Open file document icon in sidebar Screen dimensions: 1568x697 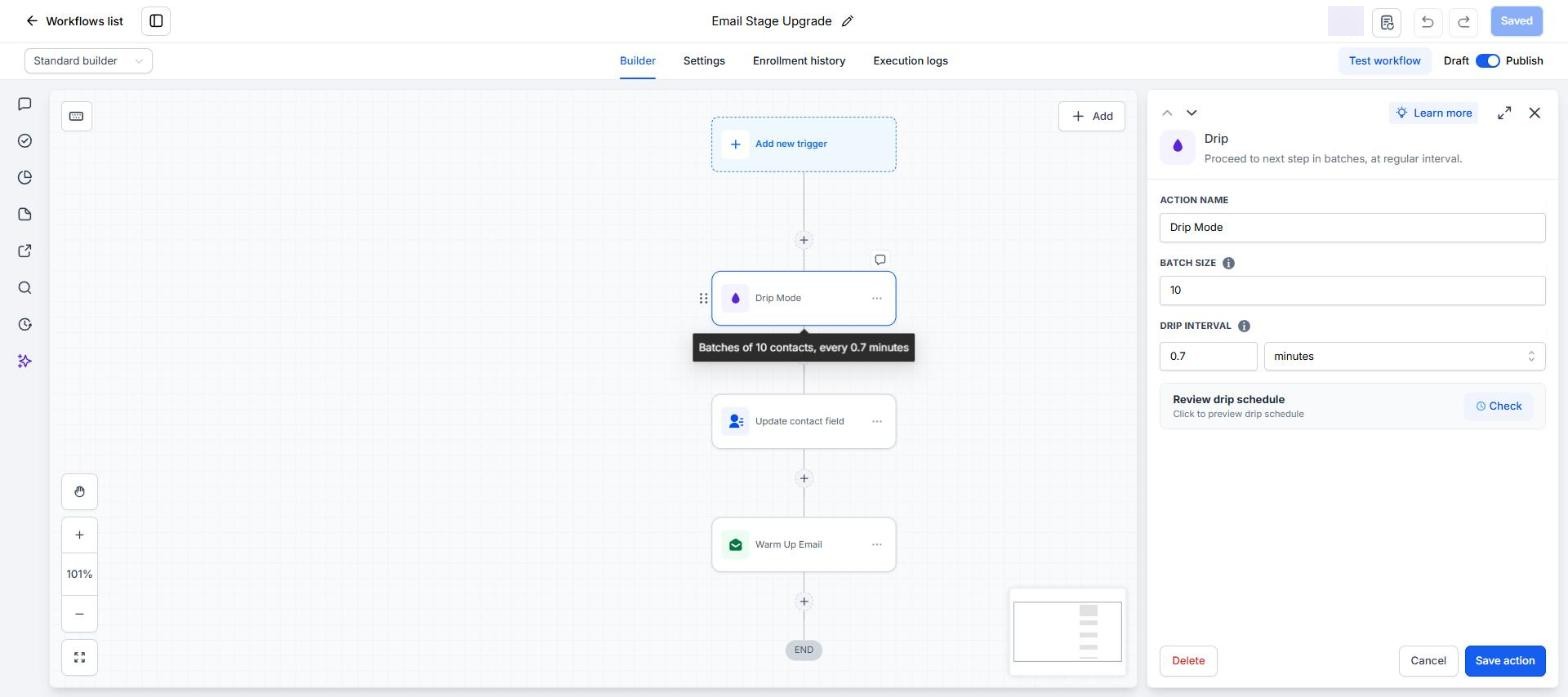click(x=25, y=214)
